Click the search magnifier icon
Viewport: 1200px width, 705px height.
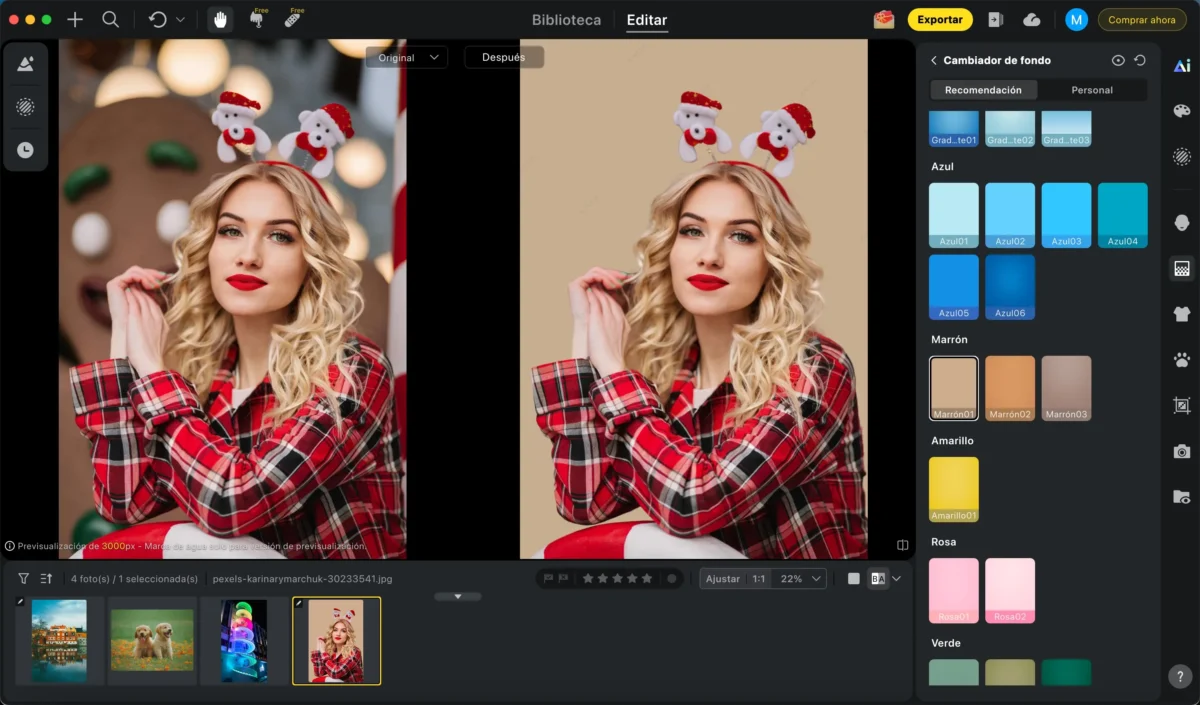(110, 19)
